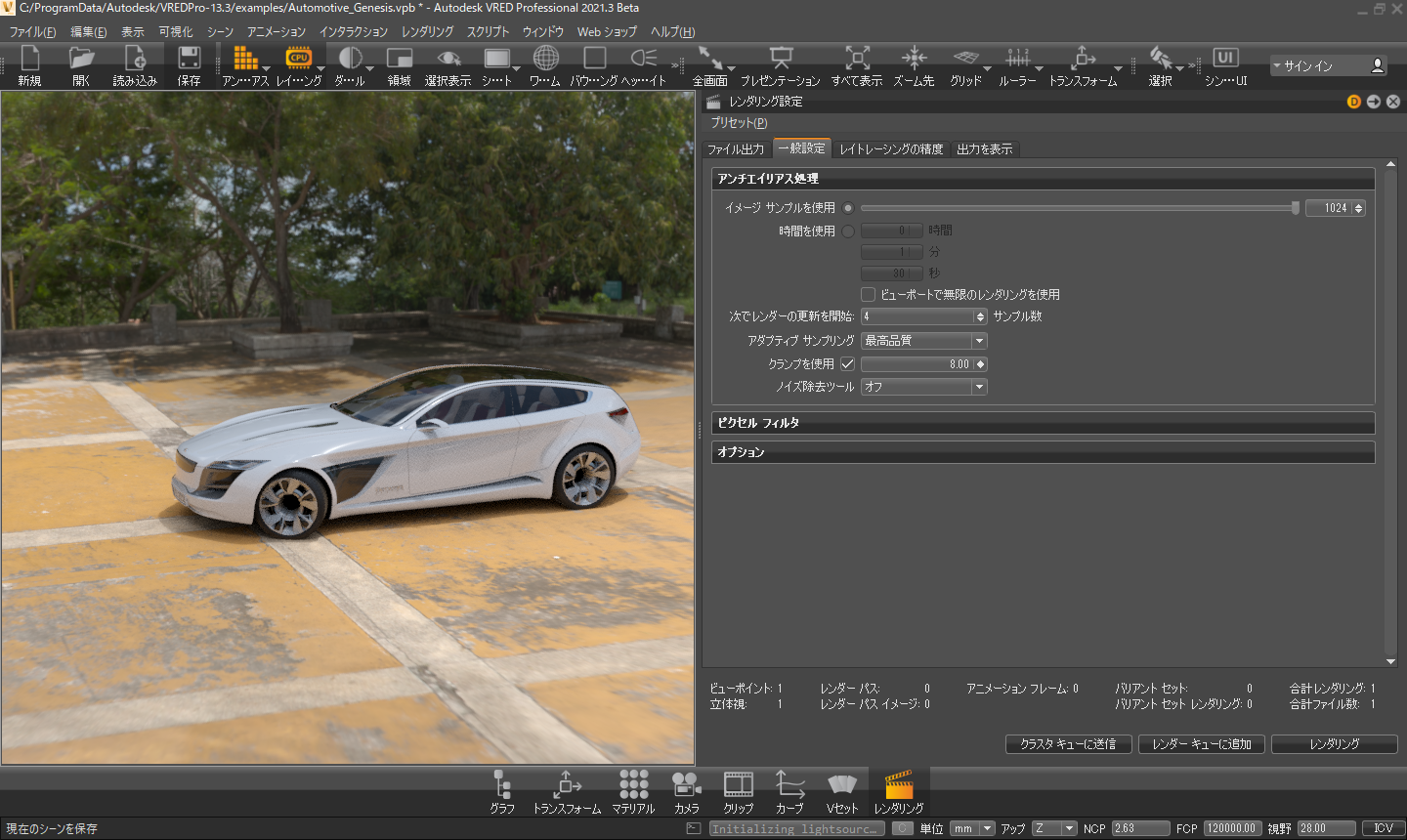Activate the 選択 (Select) tool icon
This screenshot has width=1407, height=840.
pos(1161,59)
